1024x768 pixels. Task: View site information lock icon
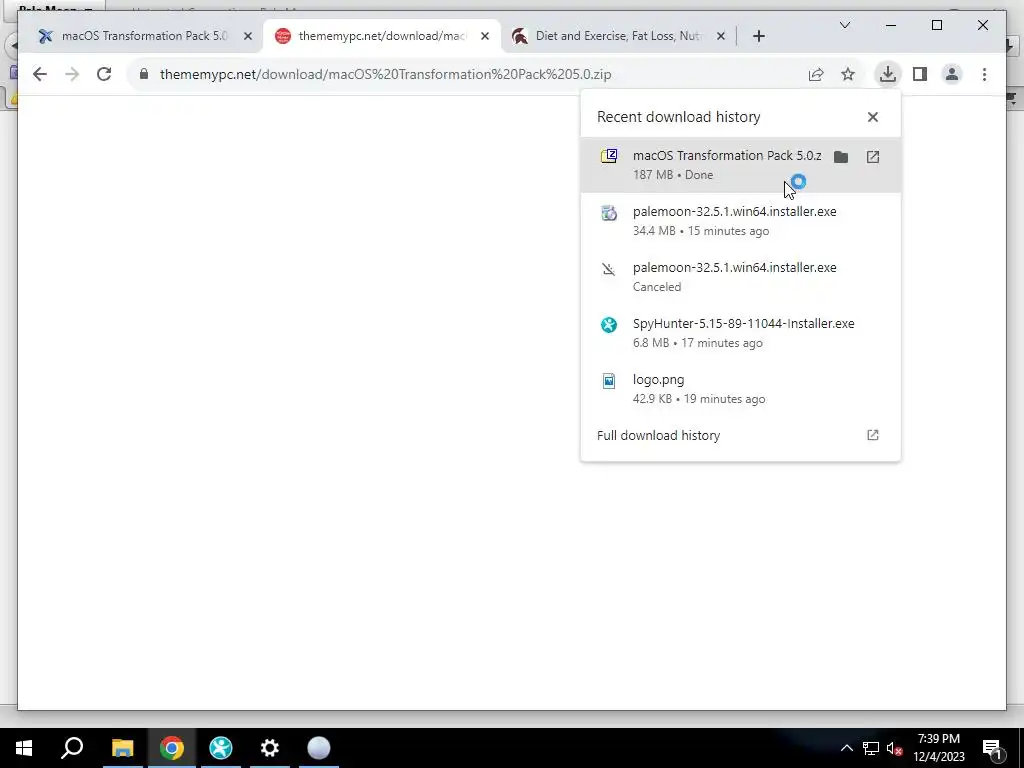point(144,74)
